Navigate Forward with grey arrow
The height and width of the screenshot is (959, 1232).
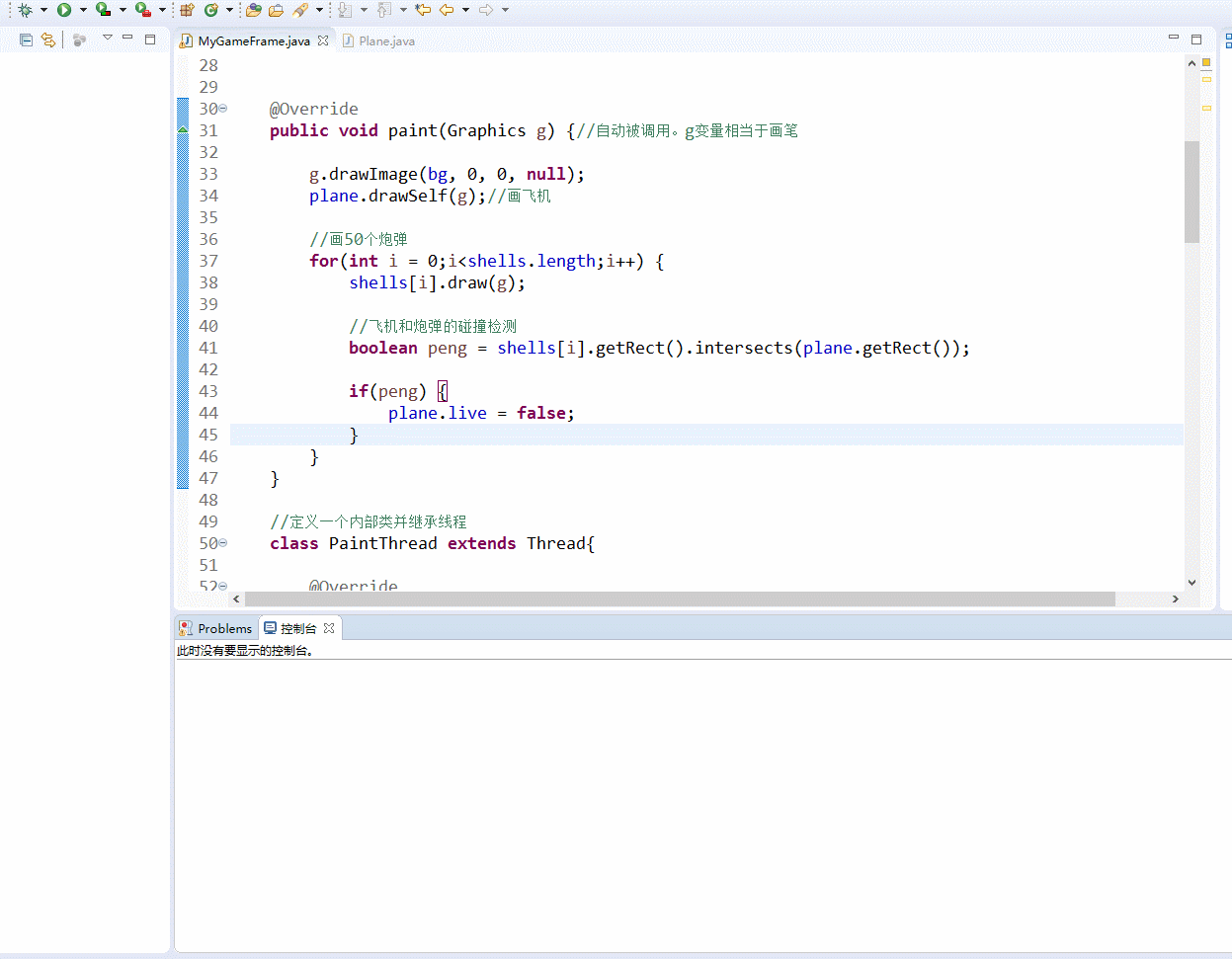(486, 10)
